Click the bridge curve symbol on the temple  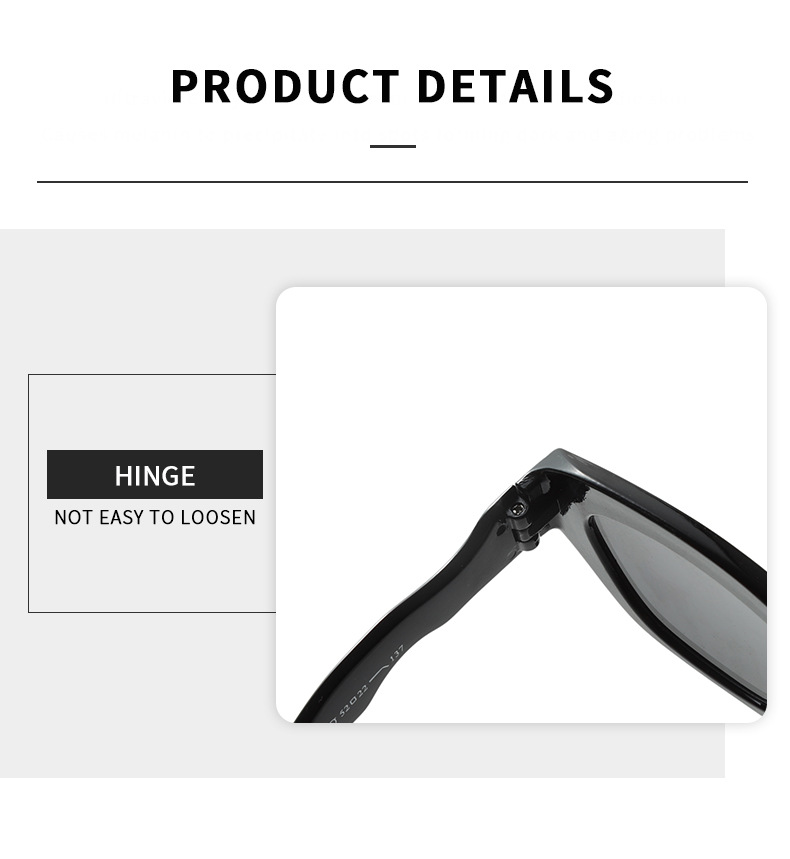pyautogui.click(x=379, y=672)
